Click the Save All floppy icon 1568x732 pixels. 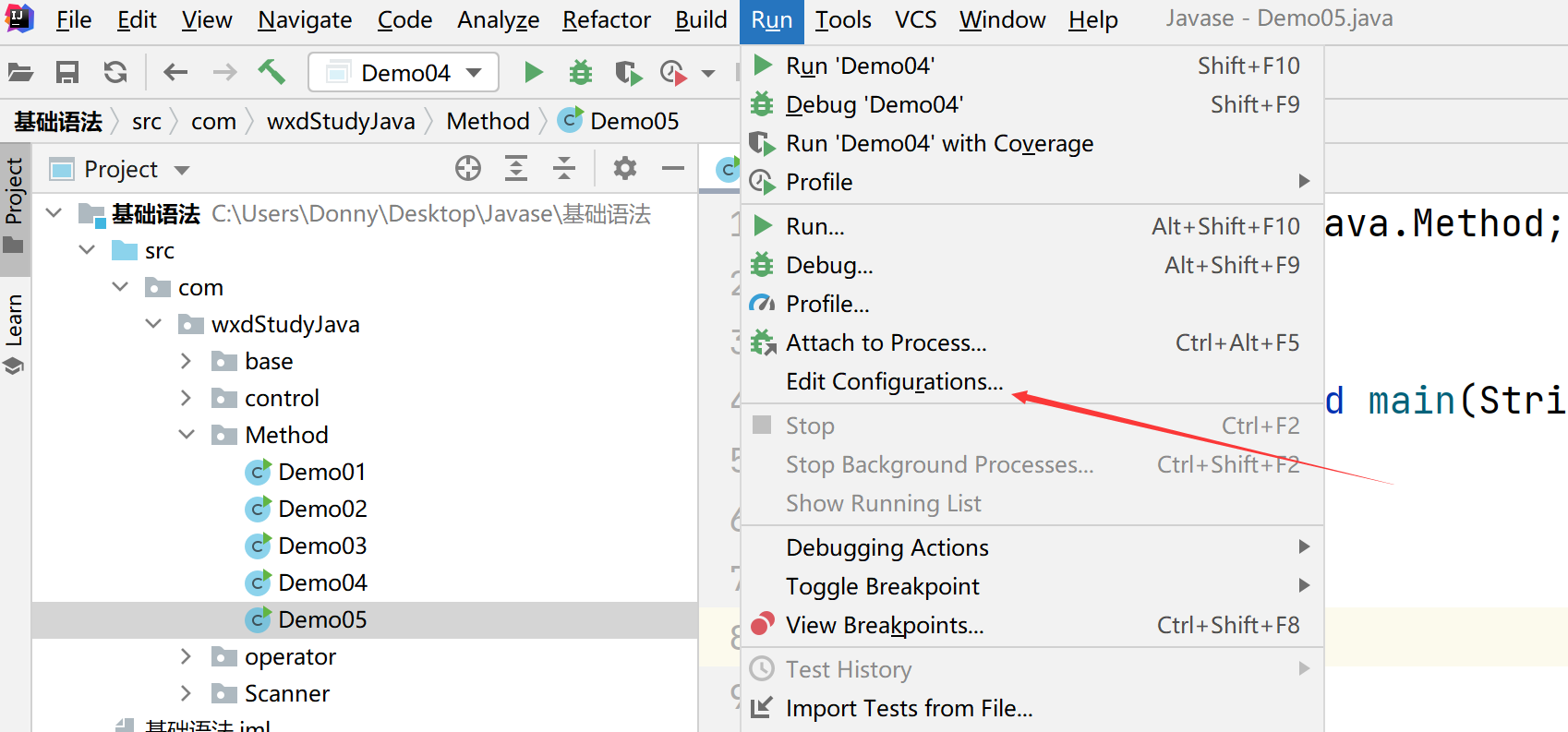67,72
